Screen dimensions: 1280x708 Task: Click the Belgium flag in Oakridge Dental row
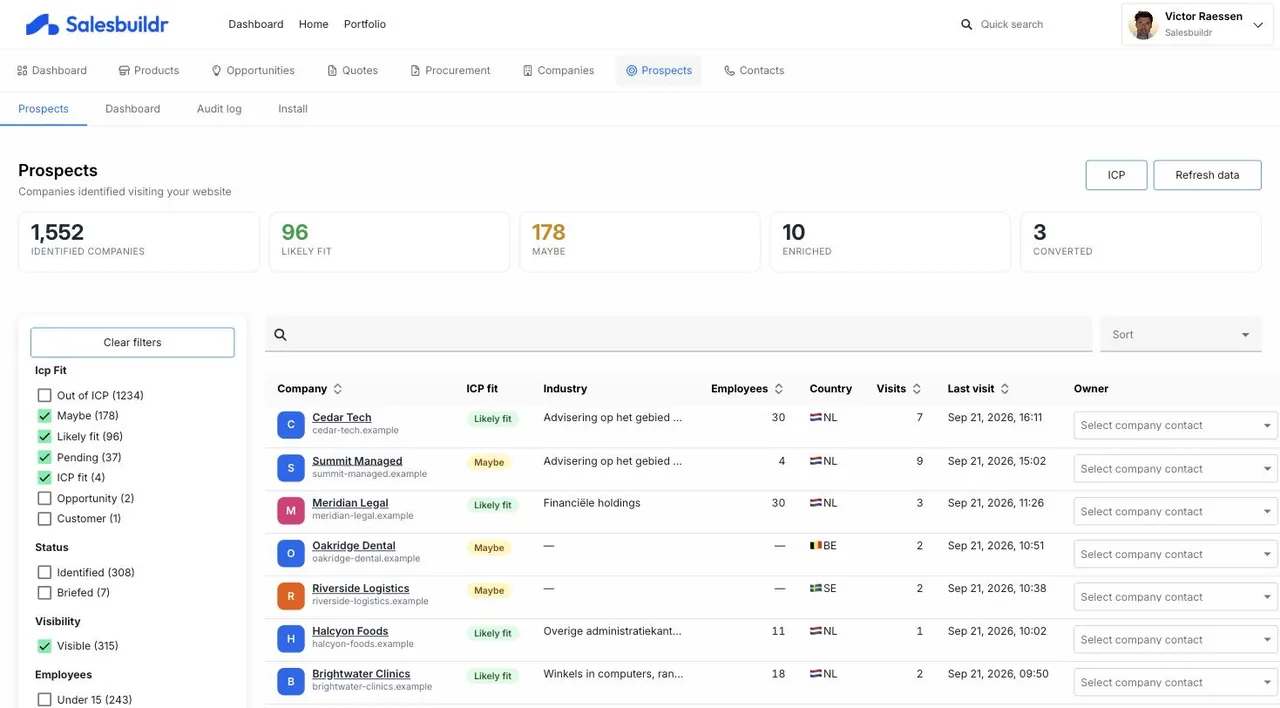pyautogui.click(x=815, y=546)
